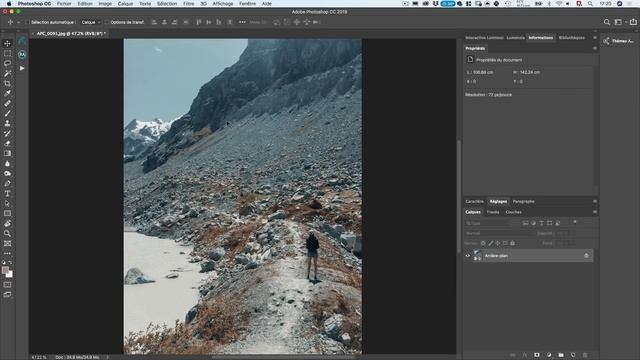
Task: Open the Edit Toolbar three-dots icon
Action: pyautogui.click(x=7, y=253)
